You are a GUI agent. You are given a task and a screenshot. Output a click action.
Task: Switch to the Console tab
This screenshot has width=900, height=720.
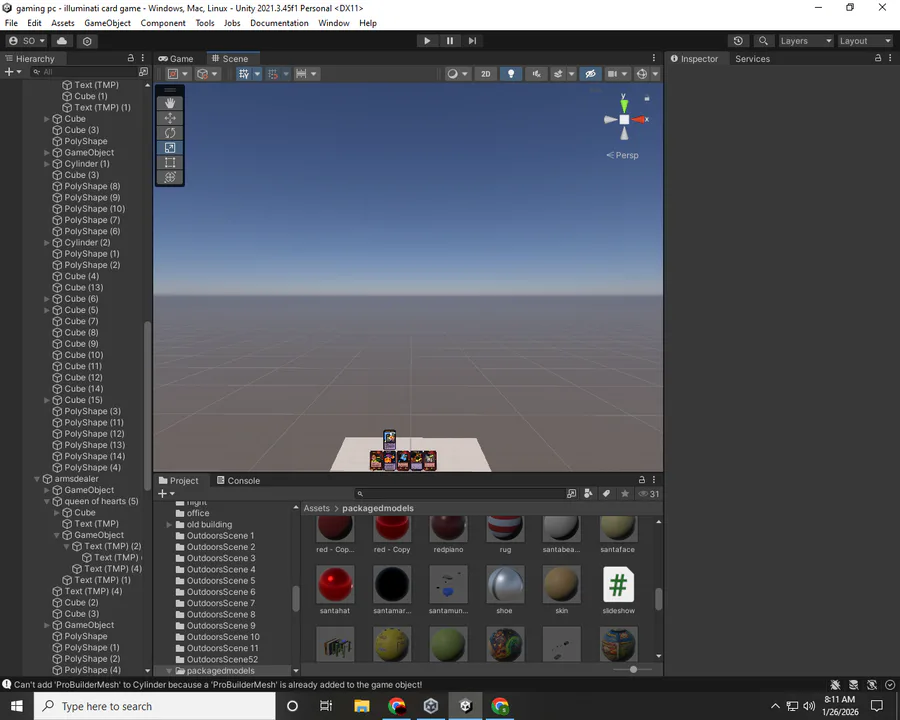coord(243,480)
